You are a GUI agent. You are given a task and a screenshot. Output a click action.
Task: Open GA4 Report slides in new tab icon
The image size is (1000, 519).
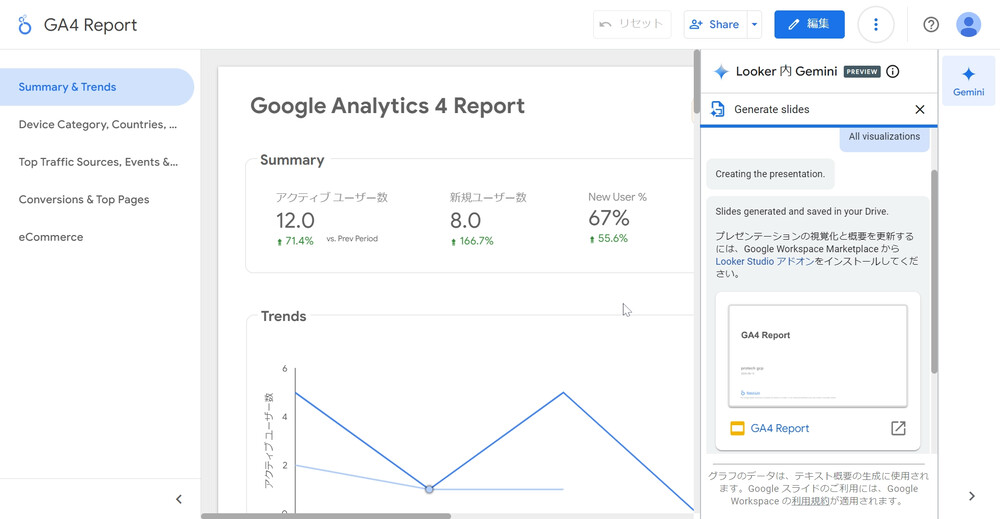898,428
